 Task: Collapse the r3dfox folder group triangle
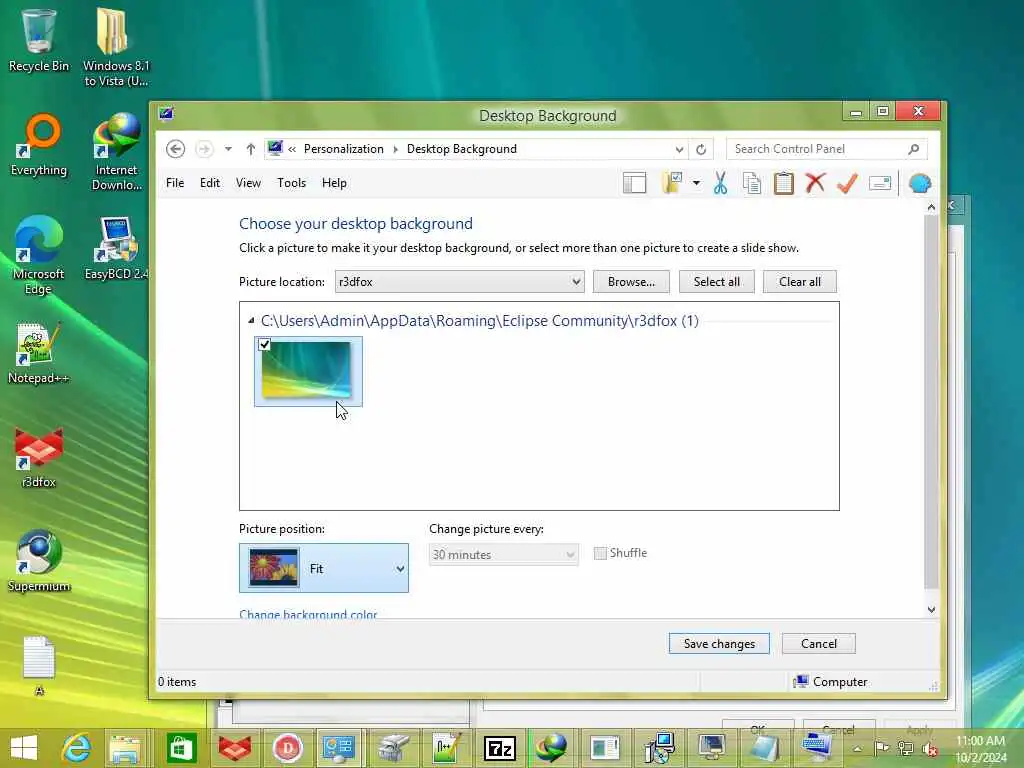(x=251, y=321)
